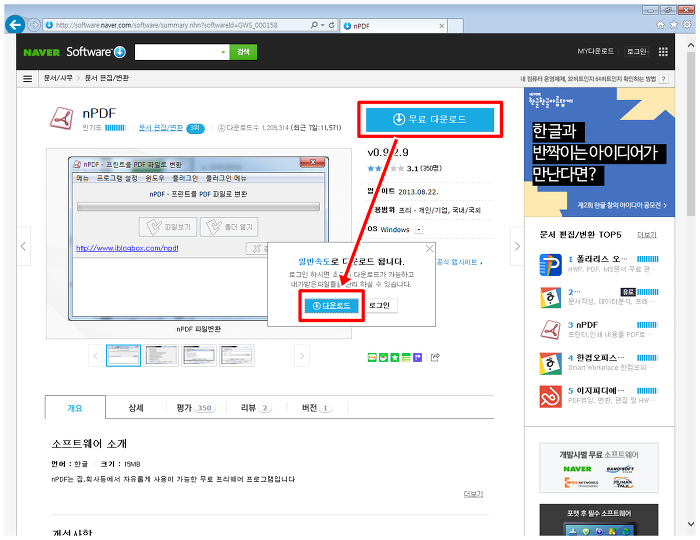Click the nPDF program icon beside title
Screen dimensions: 700x540
pos(62,119)
